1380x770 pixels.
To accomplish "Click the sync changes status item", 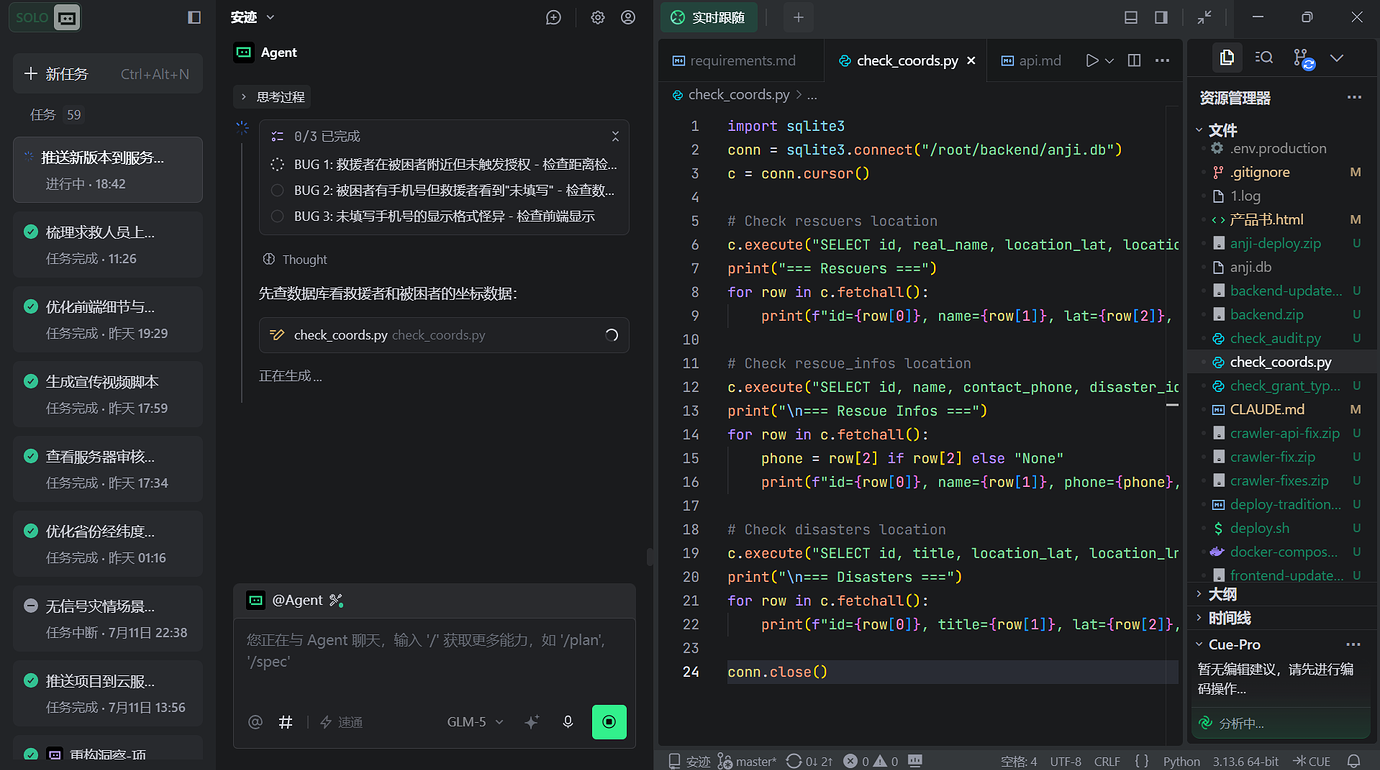I will [x=810, y=761].
